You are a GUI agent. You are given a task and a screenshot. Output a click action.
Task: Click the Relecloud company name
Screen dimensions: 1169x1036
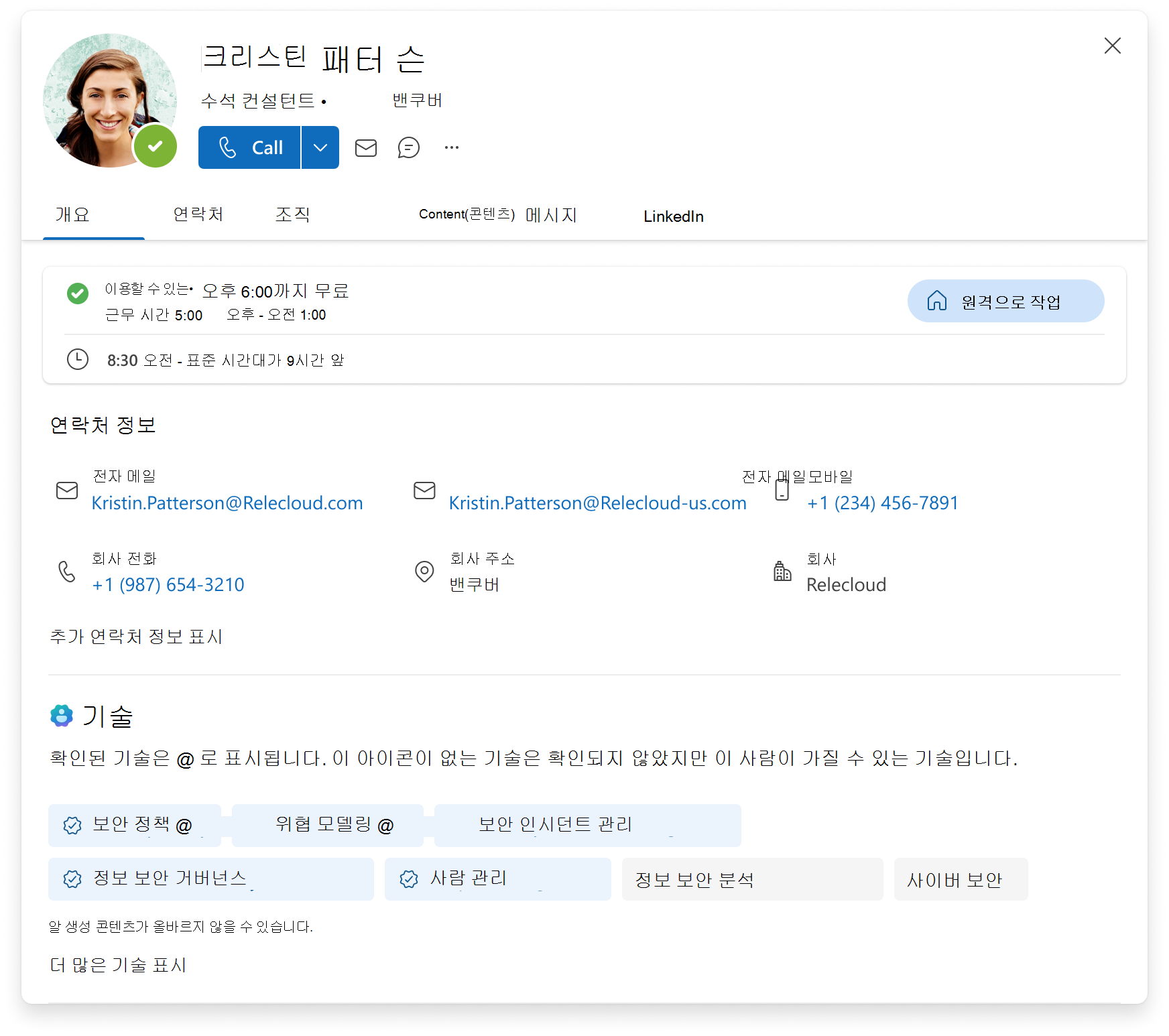846,585
